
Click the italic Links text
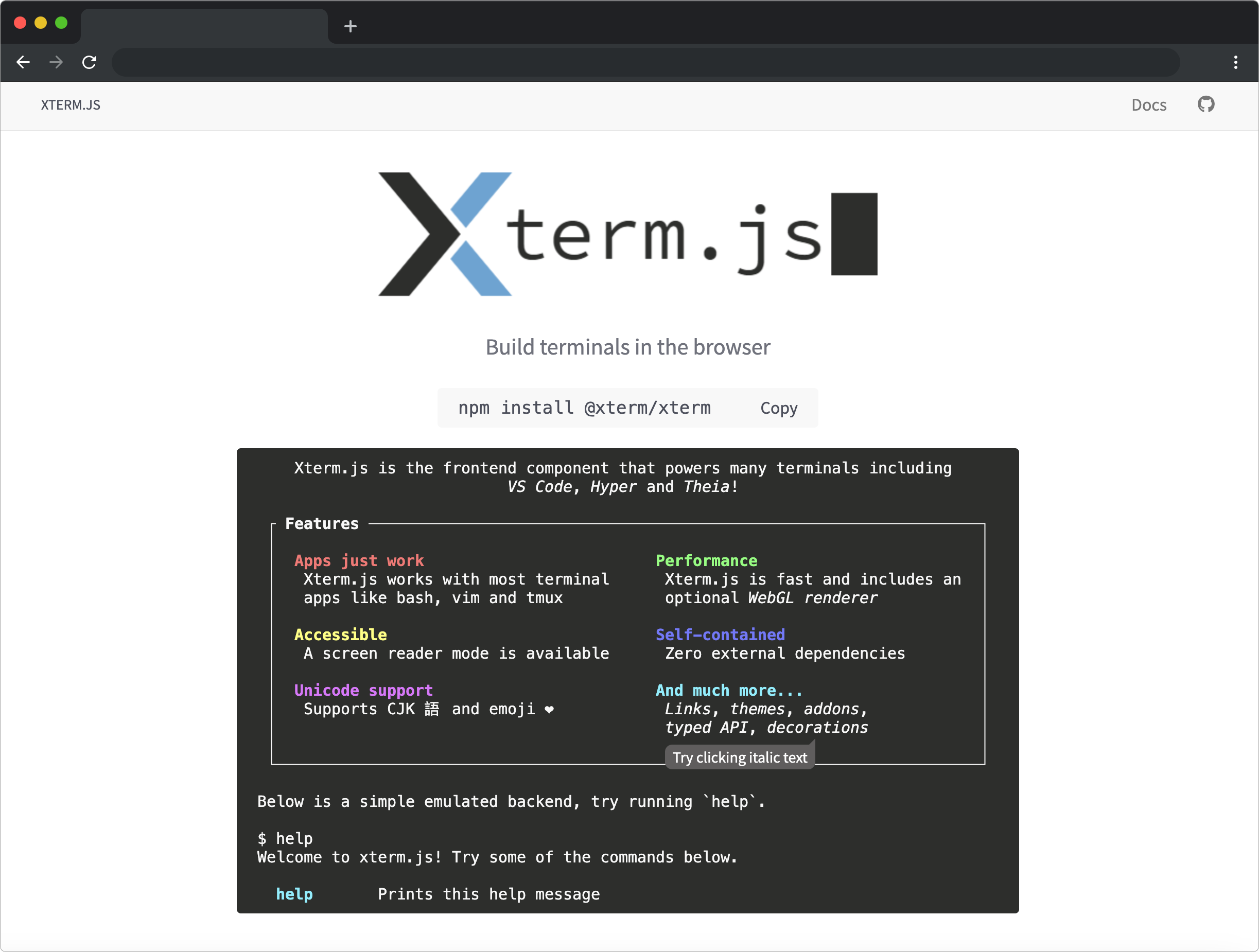click(688, 709)
